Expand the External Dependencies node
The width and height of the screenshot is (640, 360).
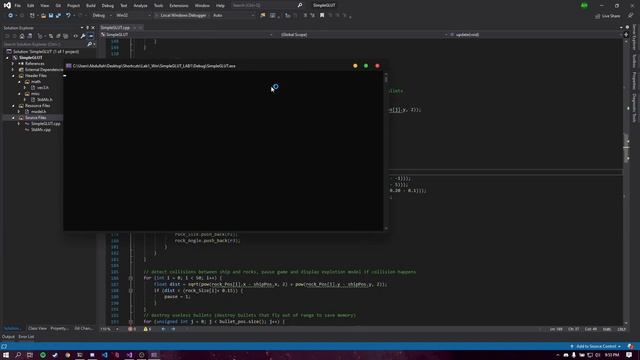pos(13,70)
